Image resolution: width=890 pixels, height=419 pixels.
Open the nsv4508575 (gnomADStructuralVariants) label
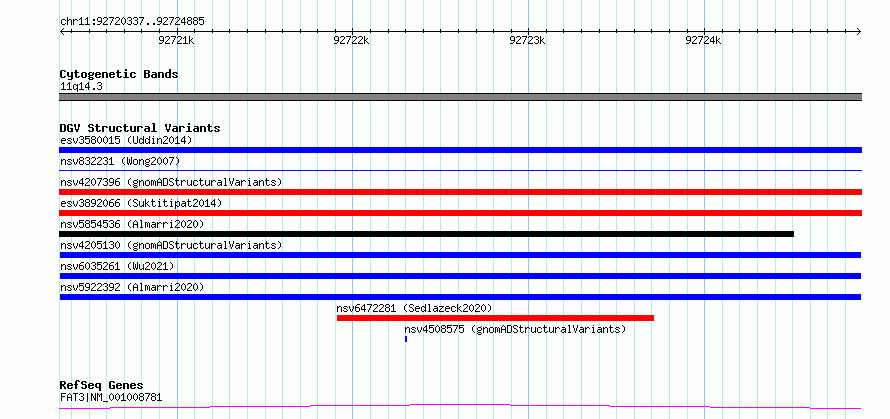(515, 329)
